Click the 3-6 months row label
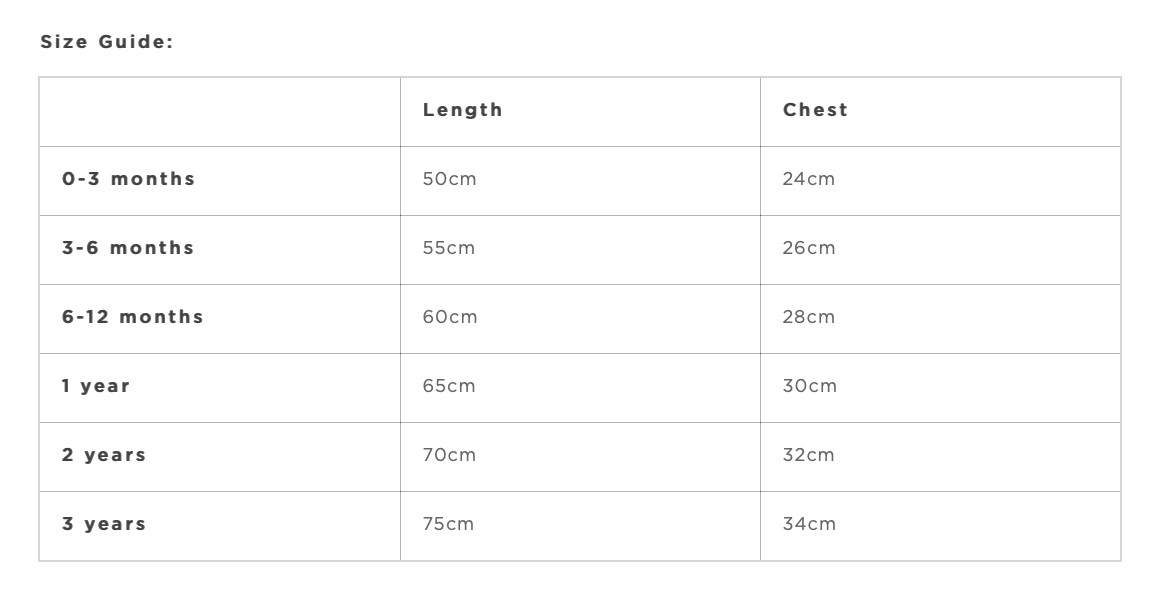This screenshot has height=594, width=1156. click(129, 248)
